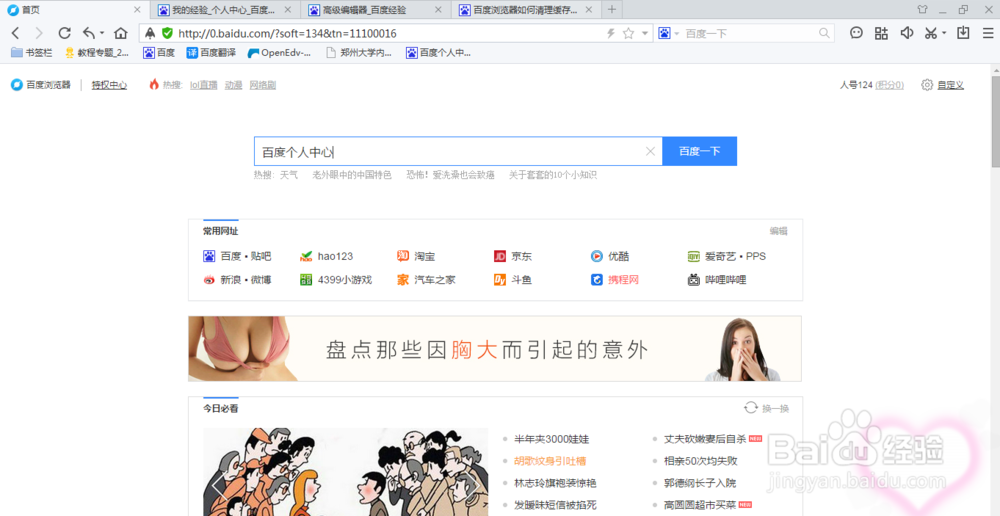Screen dimensions: 1000x516
Task: Click the 积分0 points link
Action: click(x=890, y=85)
